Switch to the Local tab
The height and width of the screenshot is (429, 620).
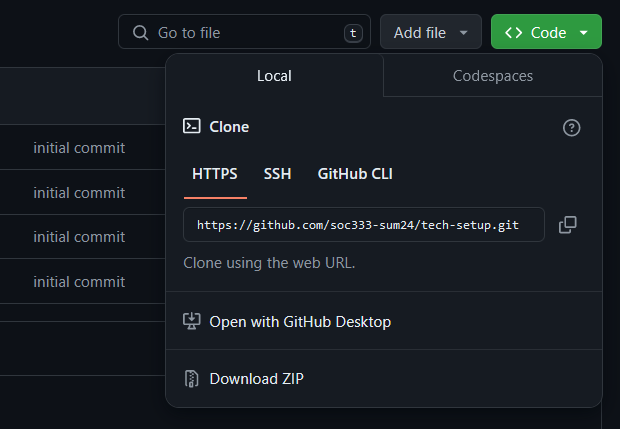coord(274,76)
